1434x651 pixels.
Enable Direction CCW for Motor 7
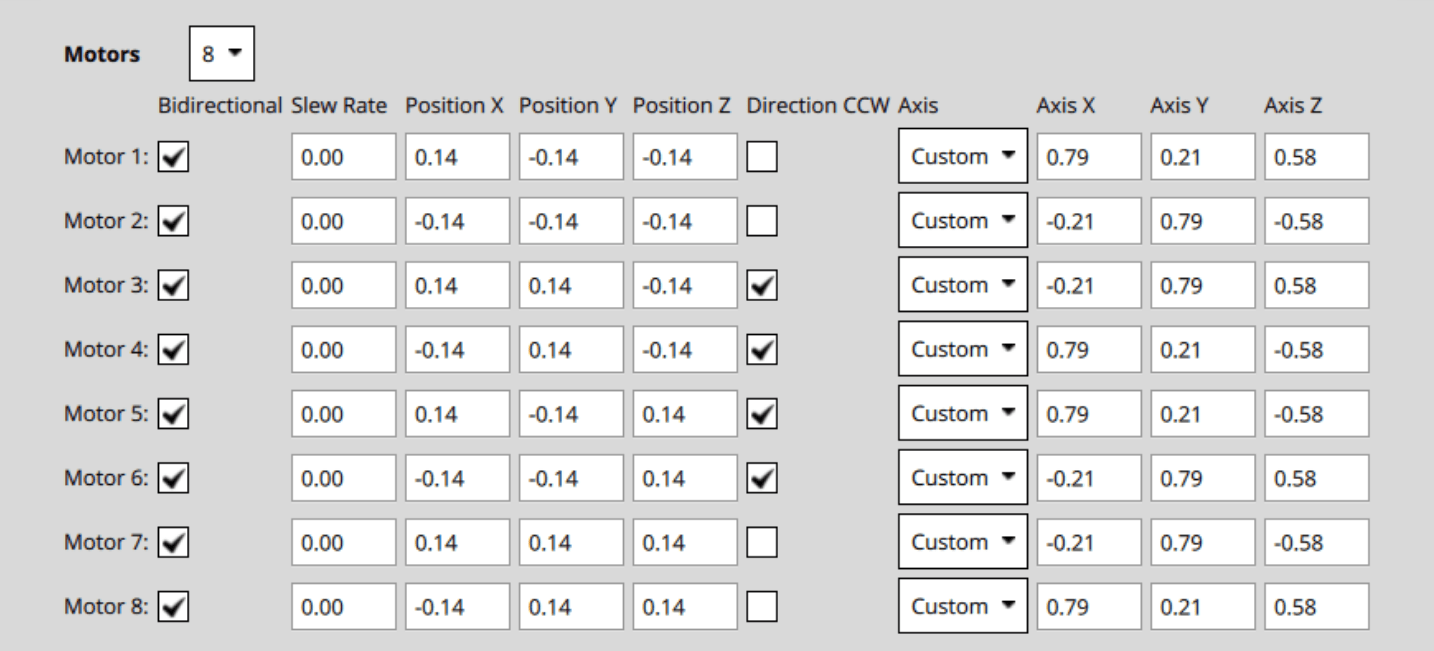(x=761, y=542)
